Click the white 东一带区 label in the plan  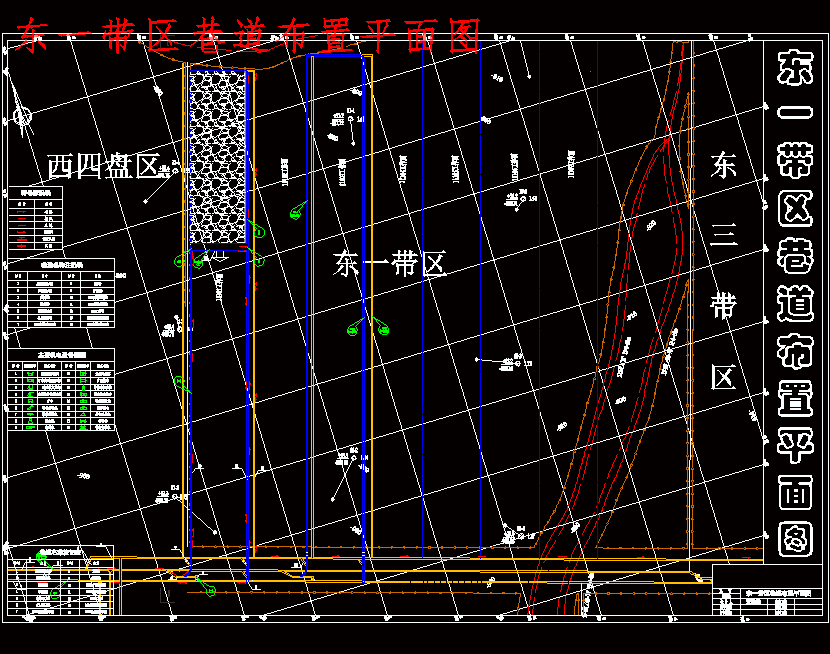click(x=390, y=264)
